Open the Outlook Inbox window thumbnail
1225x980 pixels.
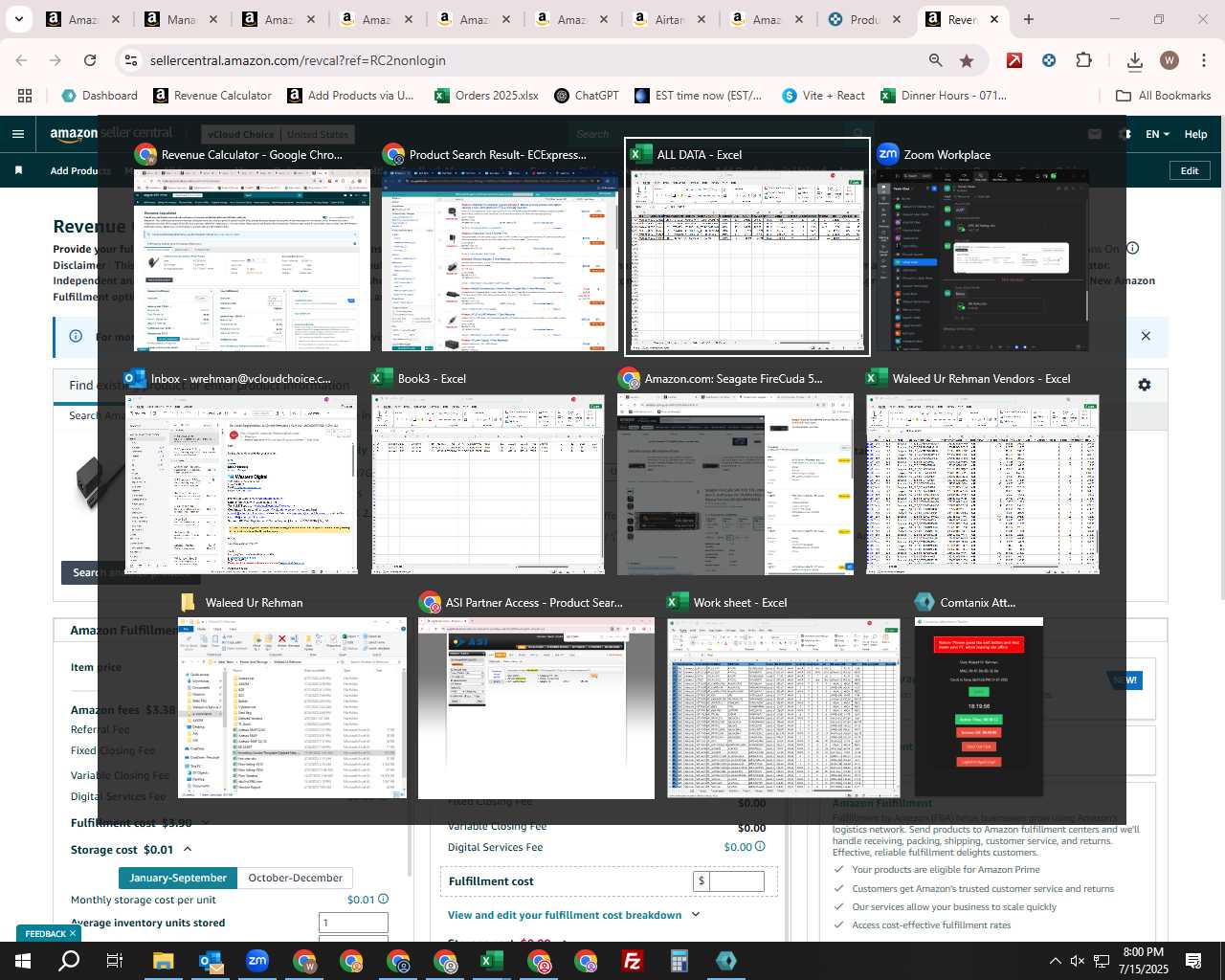point(241,484)
